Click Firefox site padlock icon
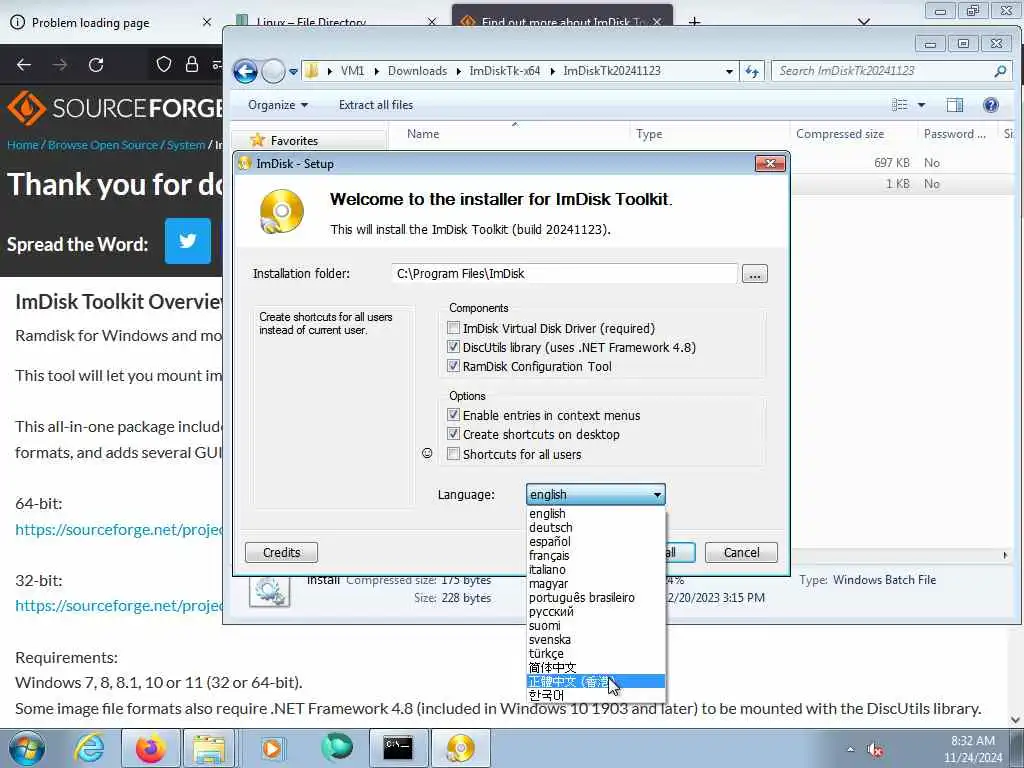Image resolution: width=1024 pixels, height=768 pixels. [x=191, y=64]
